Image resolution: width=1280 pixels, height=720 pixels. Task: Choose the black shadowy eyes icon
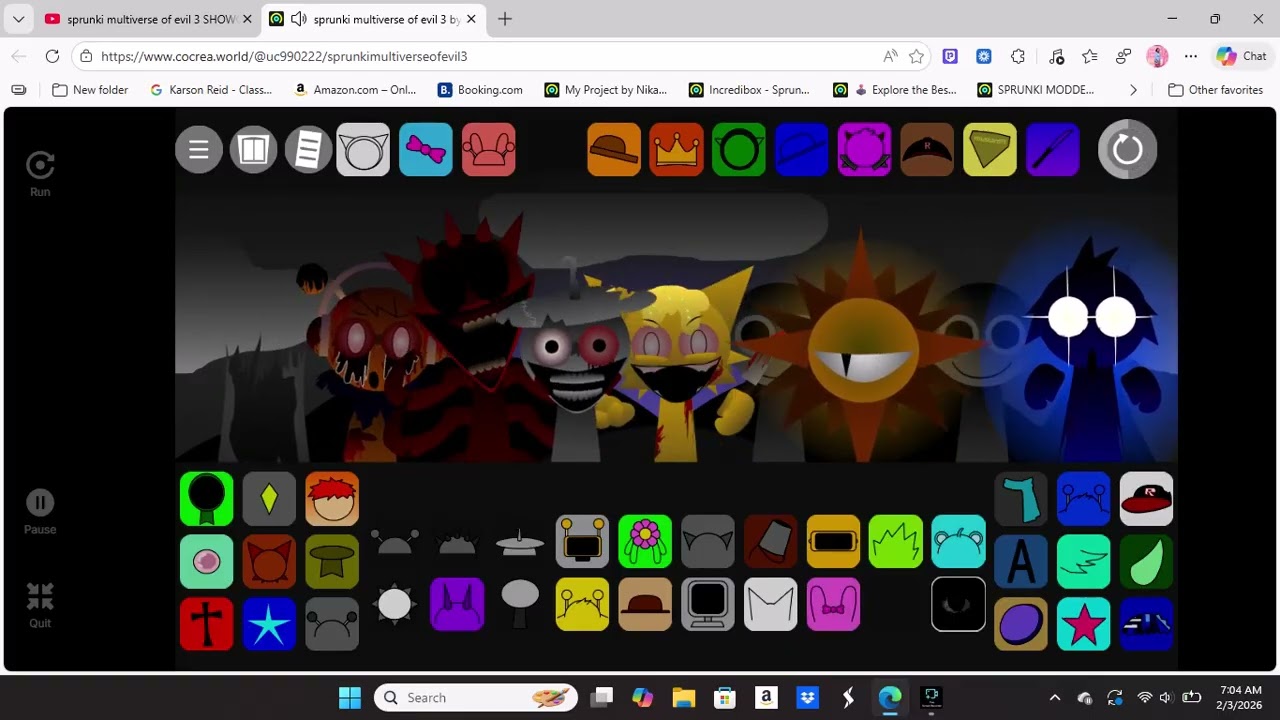(958, 604)
